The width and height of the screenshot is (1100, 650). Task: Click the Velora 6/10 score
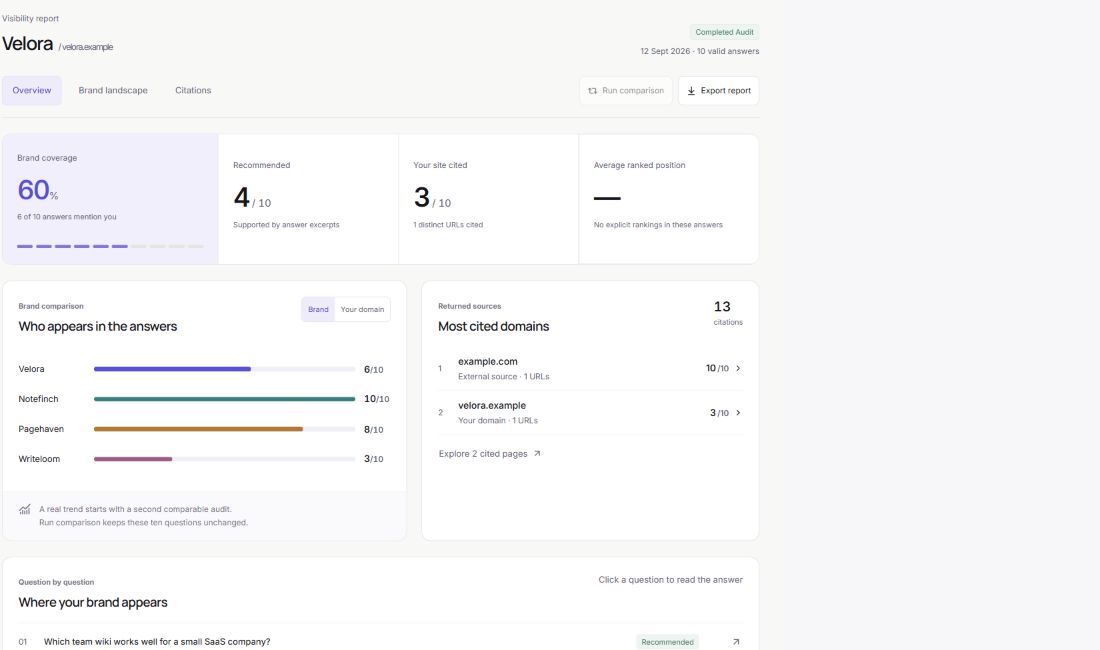pyautogui.click(x=373, y=370)
